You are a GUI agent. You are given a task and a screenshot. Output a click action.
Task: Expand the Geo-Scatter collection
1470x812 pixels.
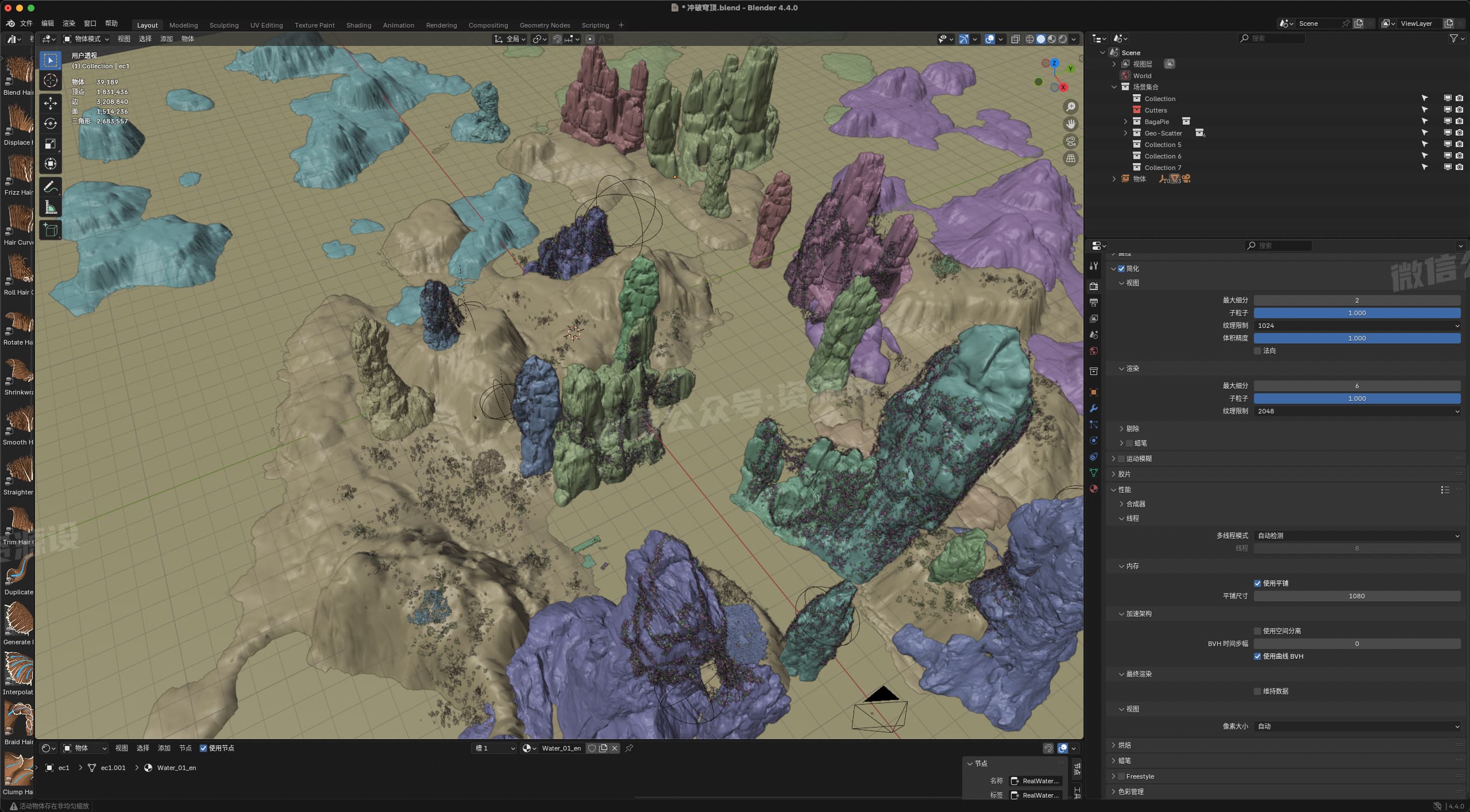pos(1125,133)
